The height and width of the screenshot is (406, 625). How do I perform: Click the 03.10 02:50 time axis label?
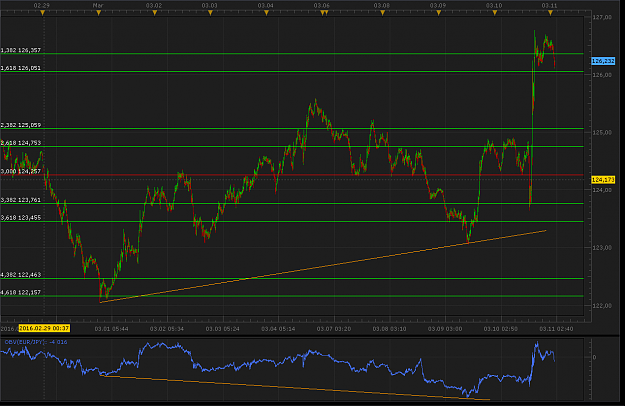click(x=501, y=329)
